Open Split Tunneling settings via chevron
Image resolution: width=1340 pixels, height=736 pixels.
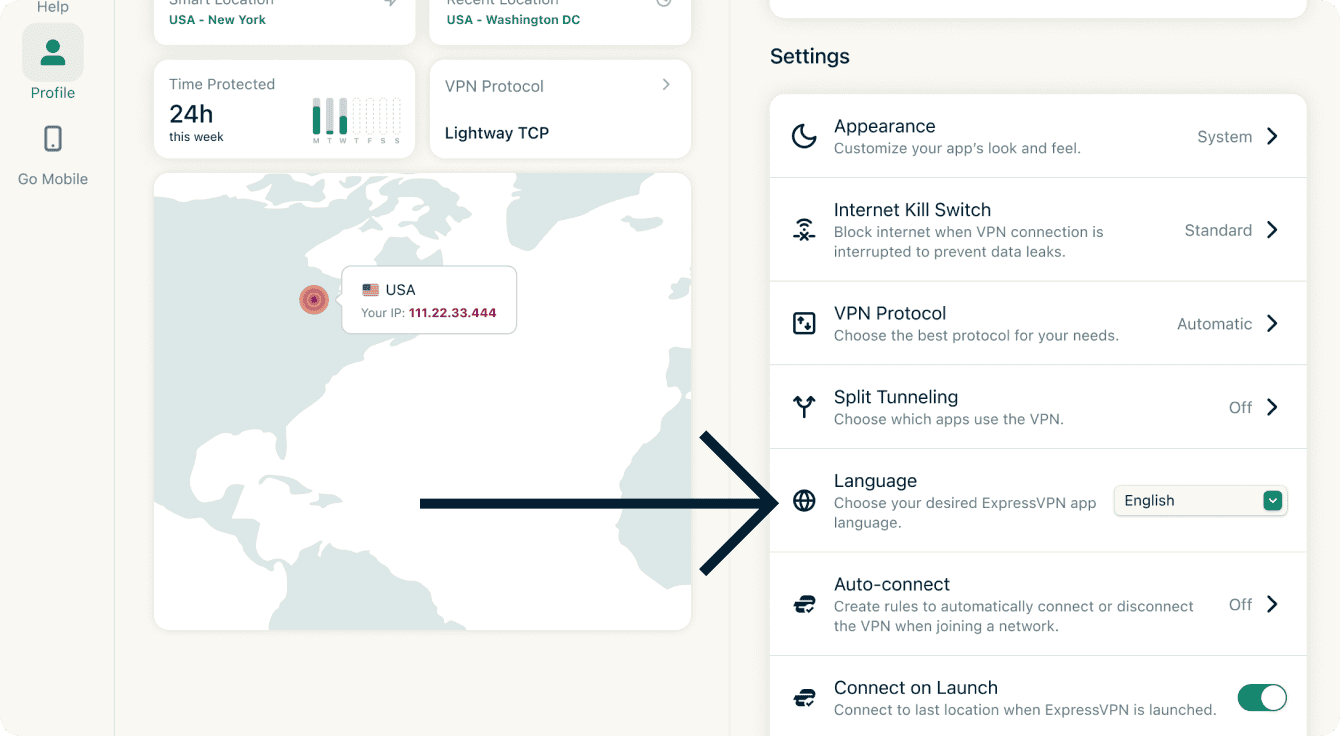click(1272, 407)
